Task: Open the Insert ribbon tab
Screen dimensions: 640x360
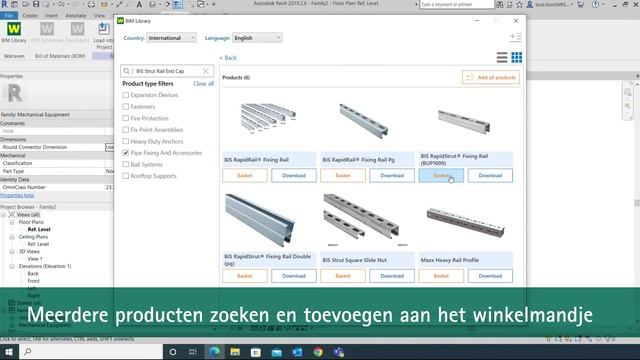Action: pos(51,16)
